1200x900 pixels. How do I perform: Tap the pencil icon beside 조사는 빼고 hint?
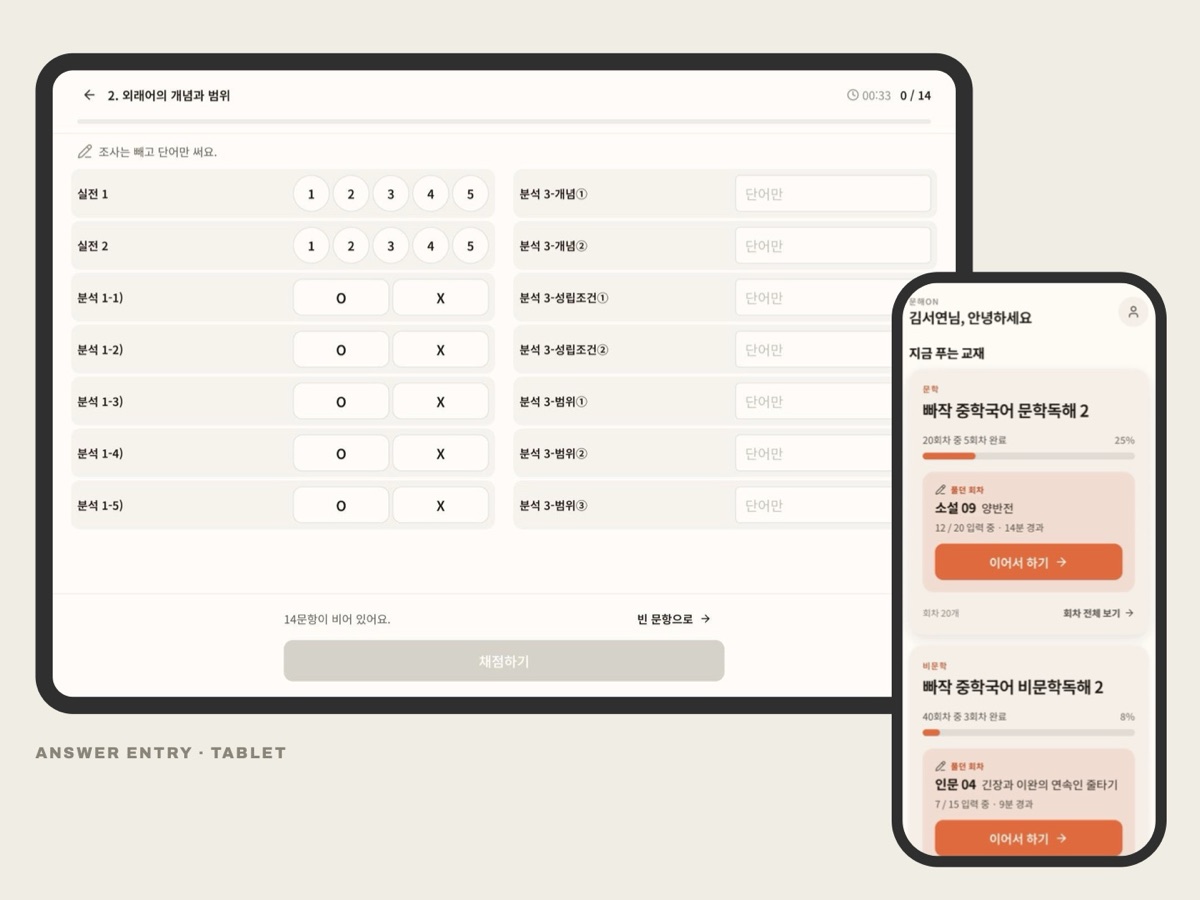coord(85,152)
